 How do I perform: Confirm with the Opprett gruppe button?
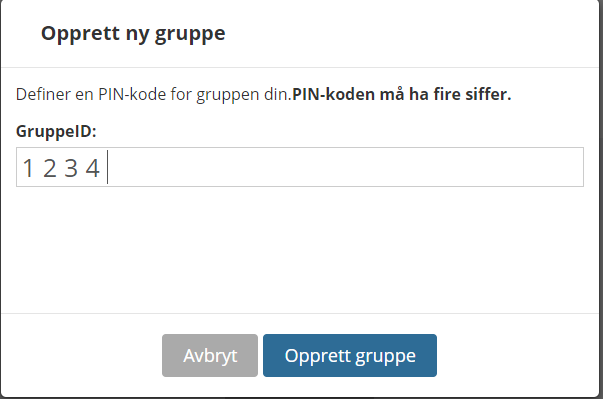350,356
